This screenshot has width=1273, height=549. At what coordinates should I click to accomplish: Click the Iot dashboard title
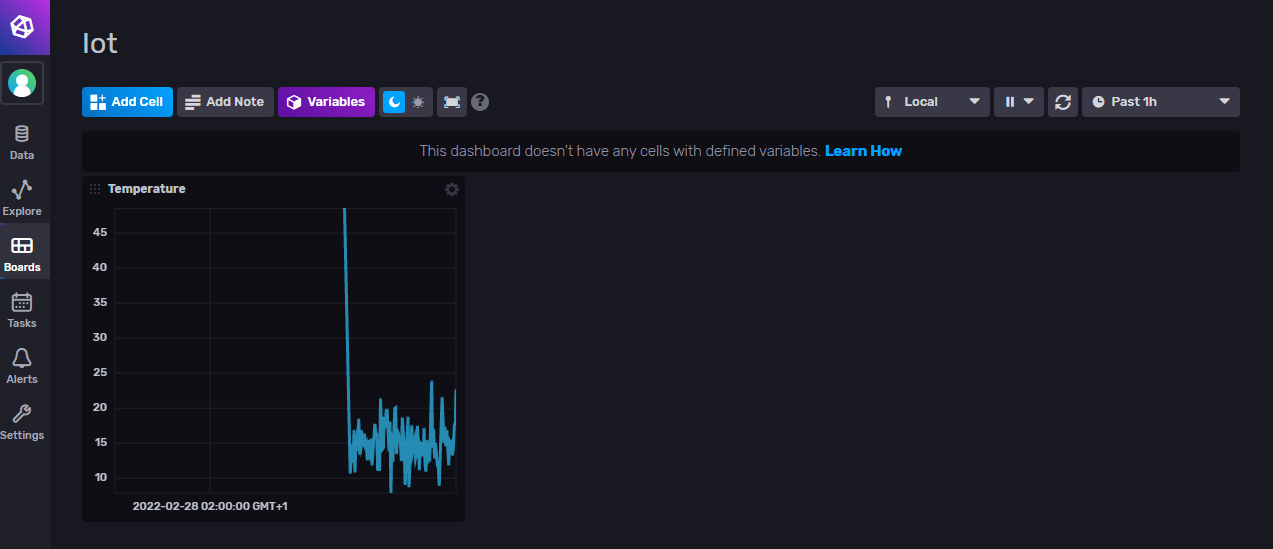[100, 43]
